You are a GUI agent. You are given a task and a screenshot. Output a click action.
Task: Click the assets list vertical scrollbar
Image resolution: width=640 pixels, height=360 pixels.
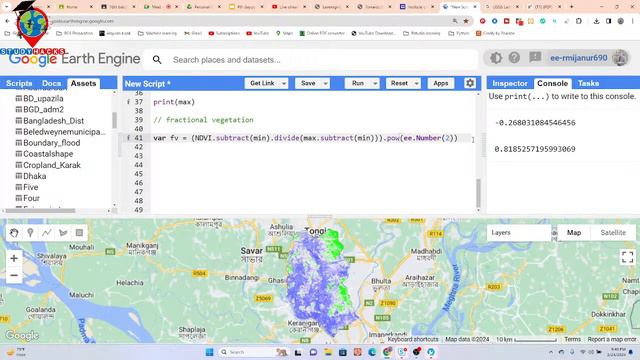114,120
